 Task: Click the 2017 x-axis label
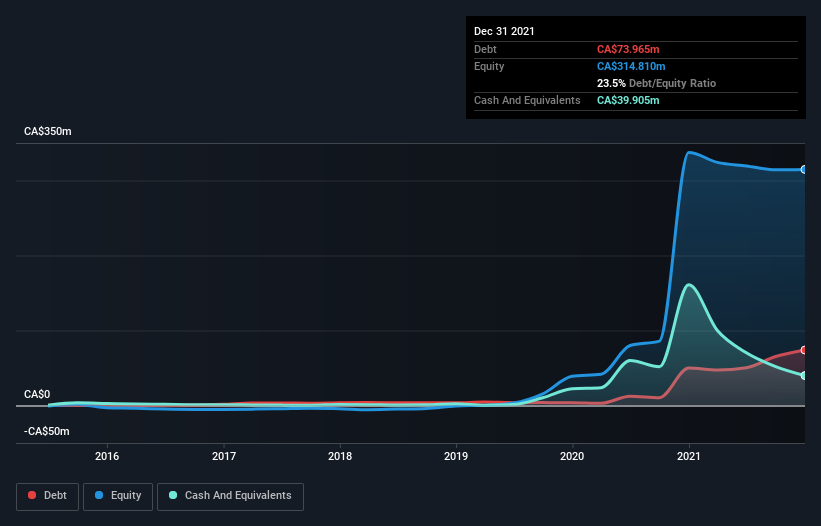click(x=224, y=456)
